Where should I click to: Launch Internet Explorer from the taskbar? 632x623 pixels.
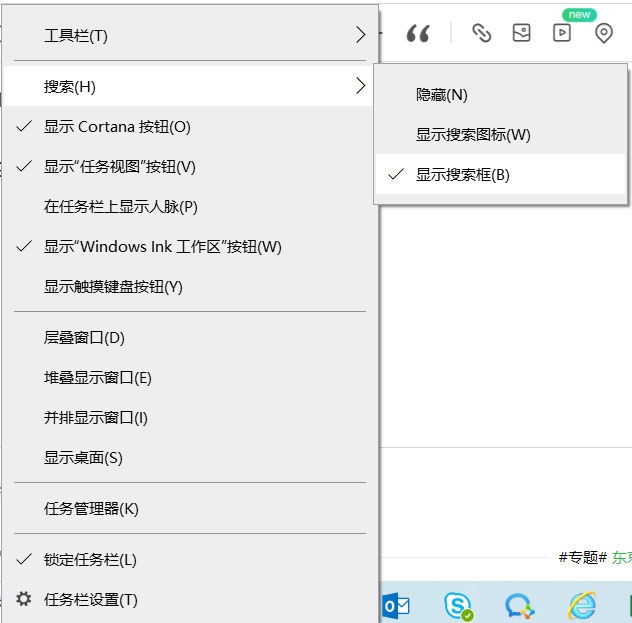(582, 605)
